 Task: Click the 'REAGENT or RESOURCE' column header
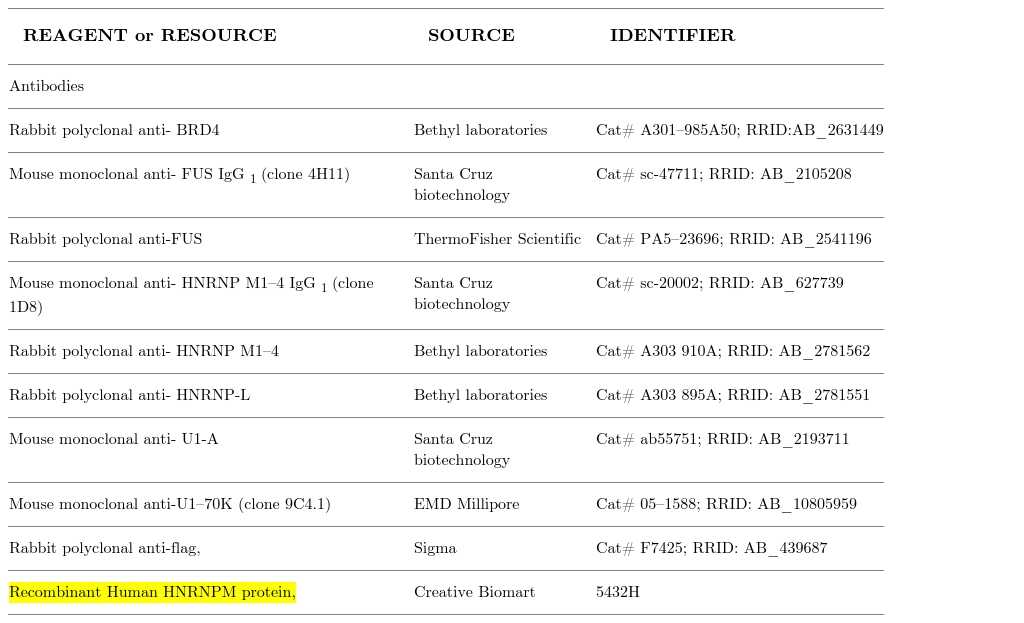tap(150, 35)
